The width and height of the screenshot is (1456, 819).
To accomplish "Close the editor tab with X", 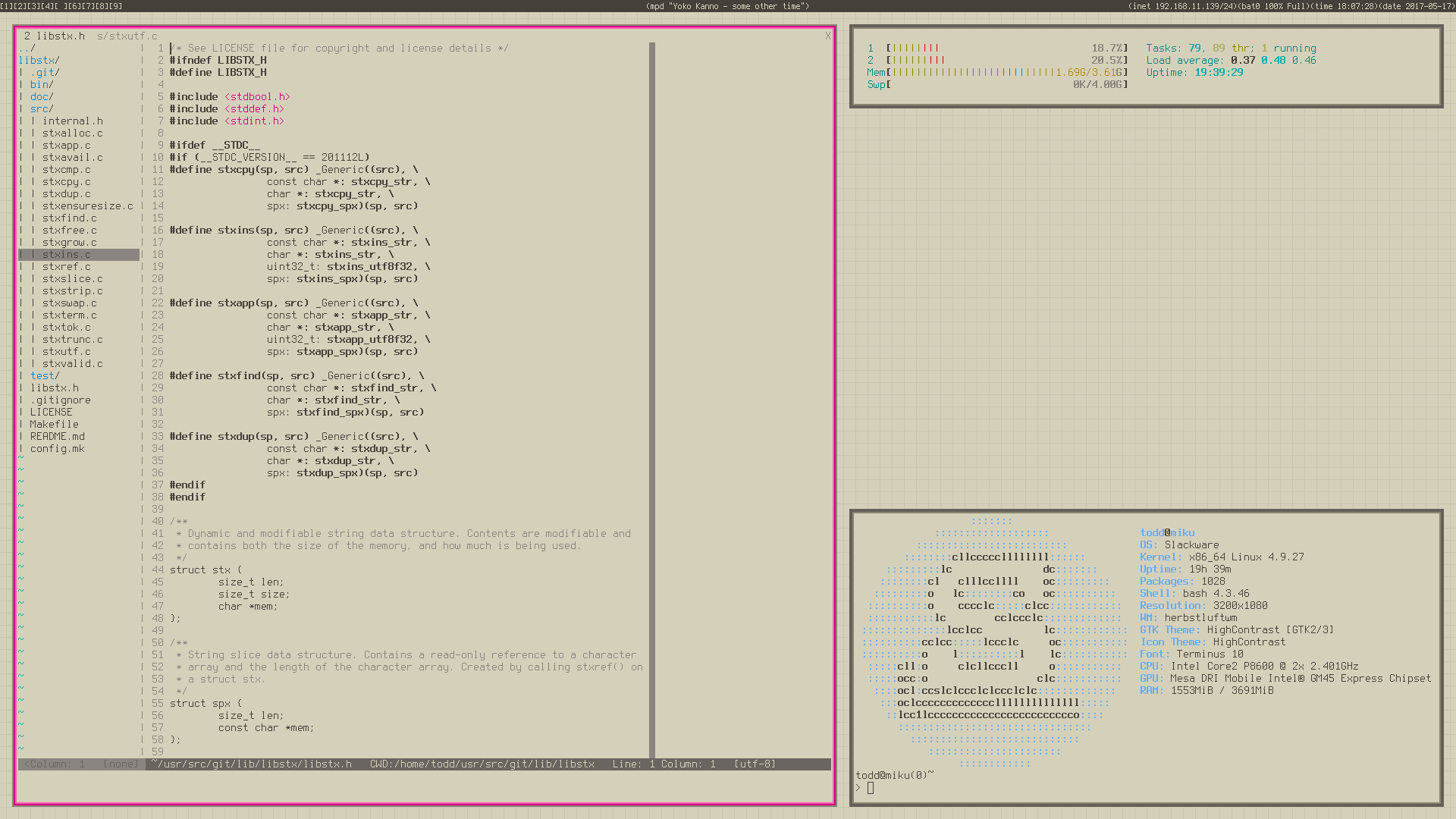I will point(827,36).
